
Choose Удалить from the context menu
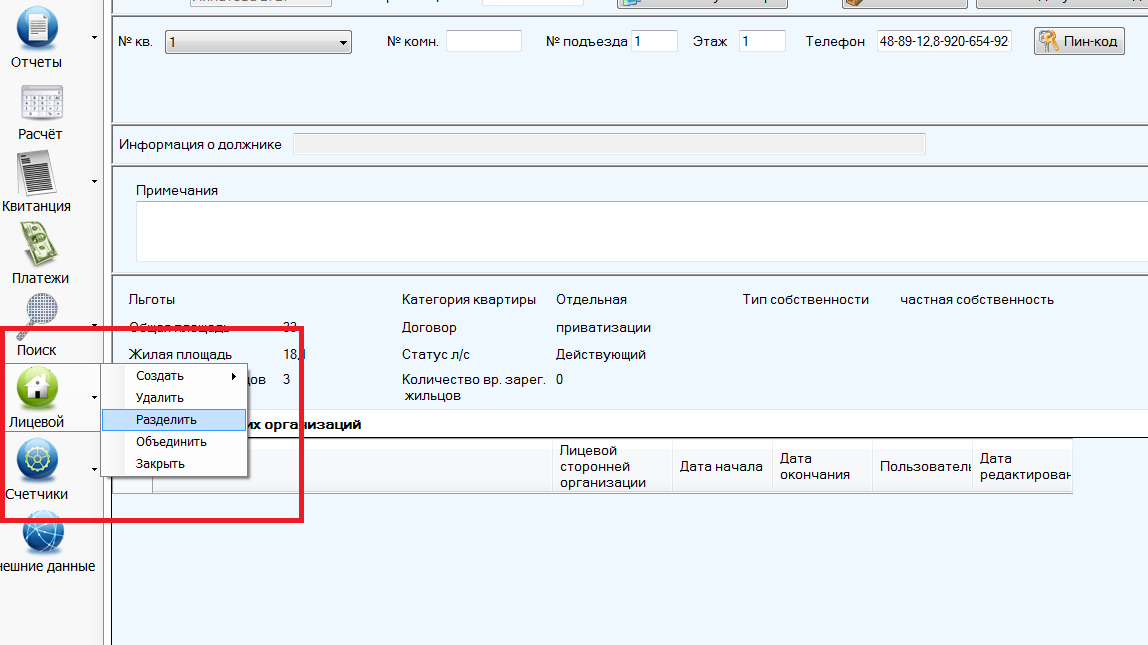(160, 398)
